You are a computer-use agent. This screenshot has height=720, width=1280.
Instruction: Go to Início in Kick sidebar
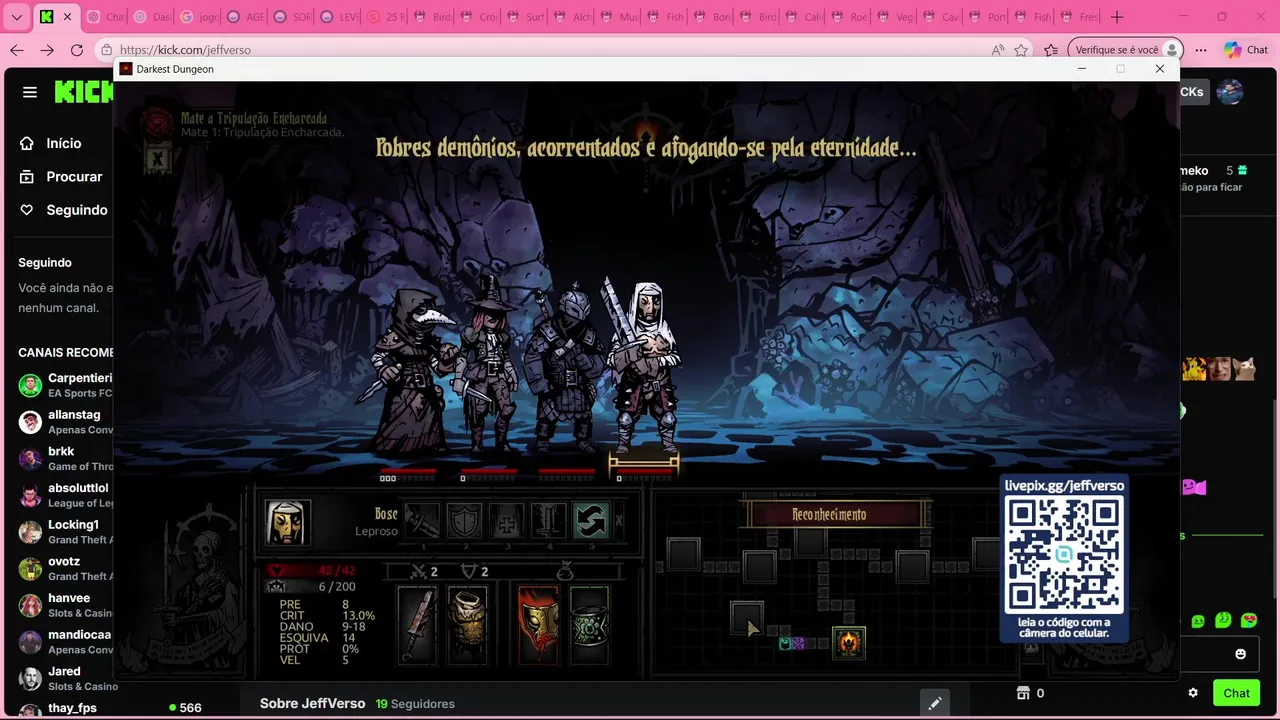click(x=52, y=143)
